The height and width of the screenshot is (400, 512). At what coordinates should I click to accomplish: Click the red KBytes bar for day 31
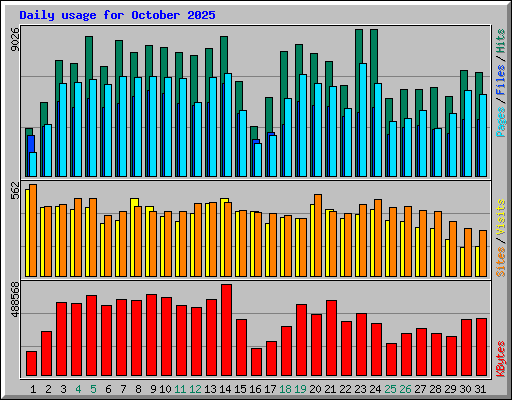tap(481, 347)
